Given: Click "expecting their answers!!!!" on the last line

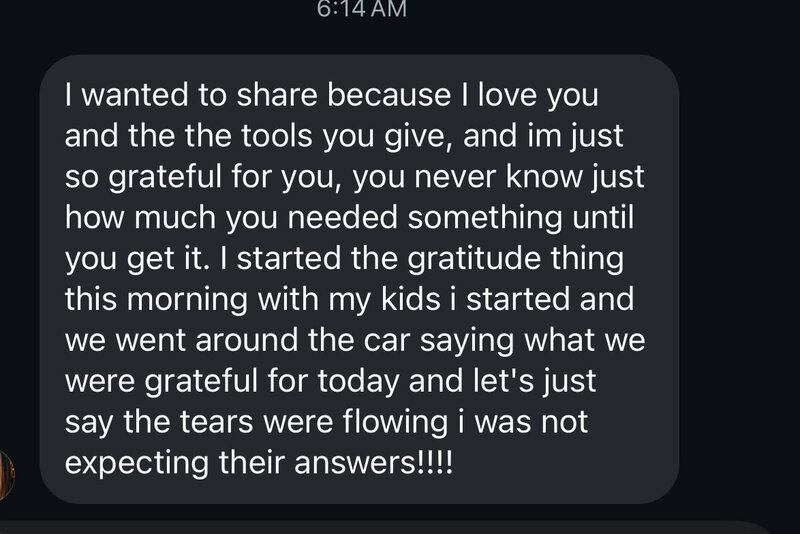Looking at the screenshot, I should (x=259, y=465).
